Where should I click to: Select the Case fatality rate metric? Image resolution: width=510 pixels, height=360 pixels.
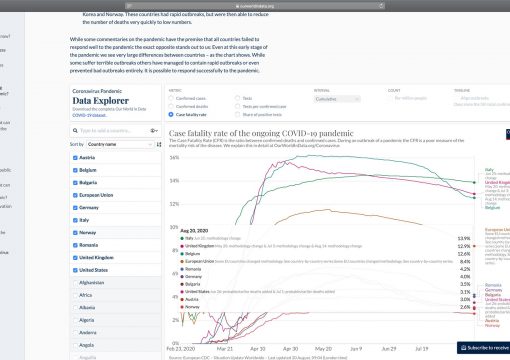(x=171, y=114)
